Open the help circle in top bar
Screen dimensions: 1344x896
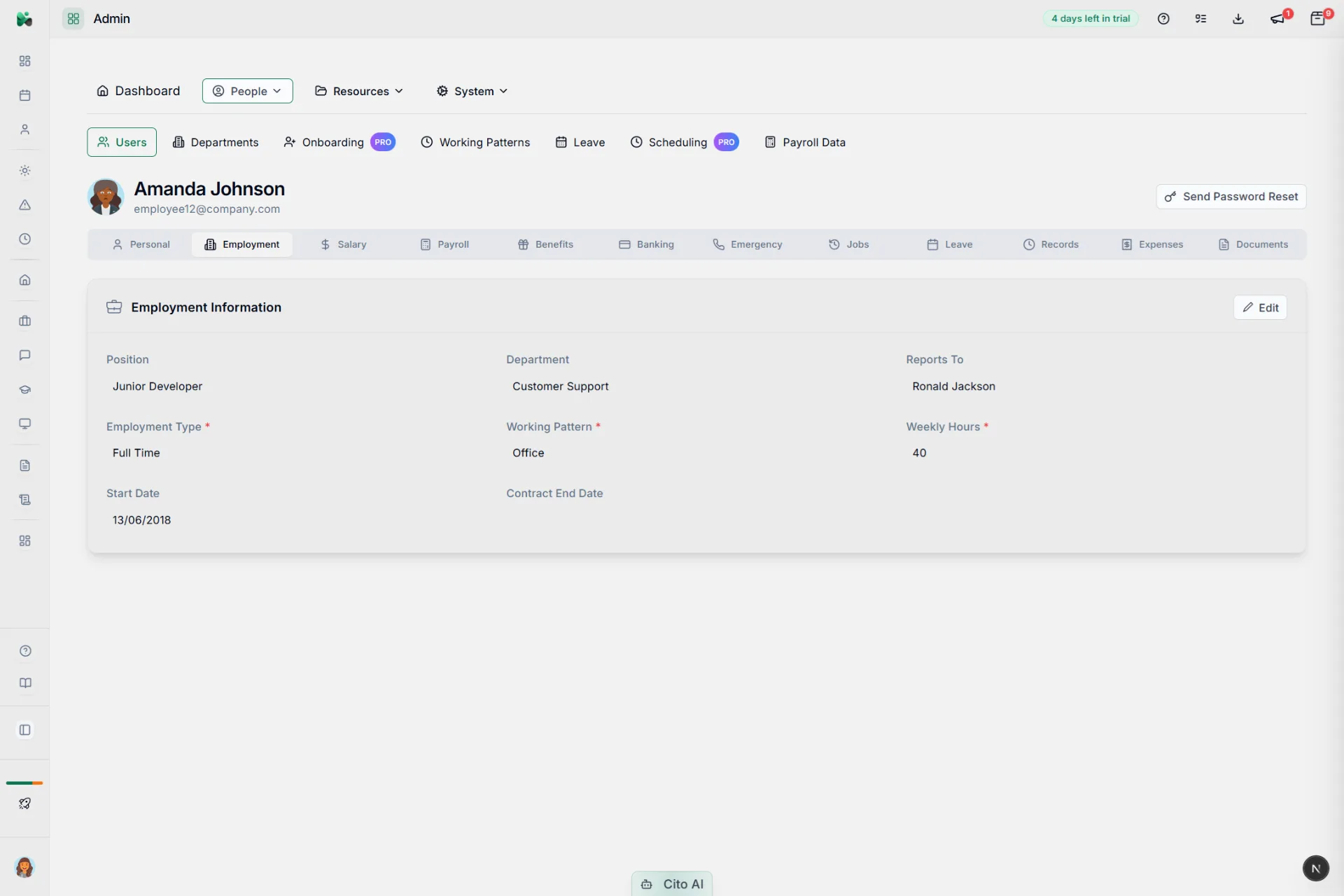click(1163, 19)
